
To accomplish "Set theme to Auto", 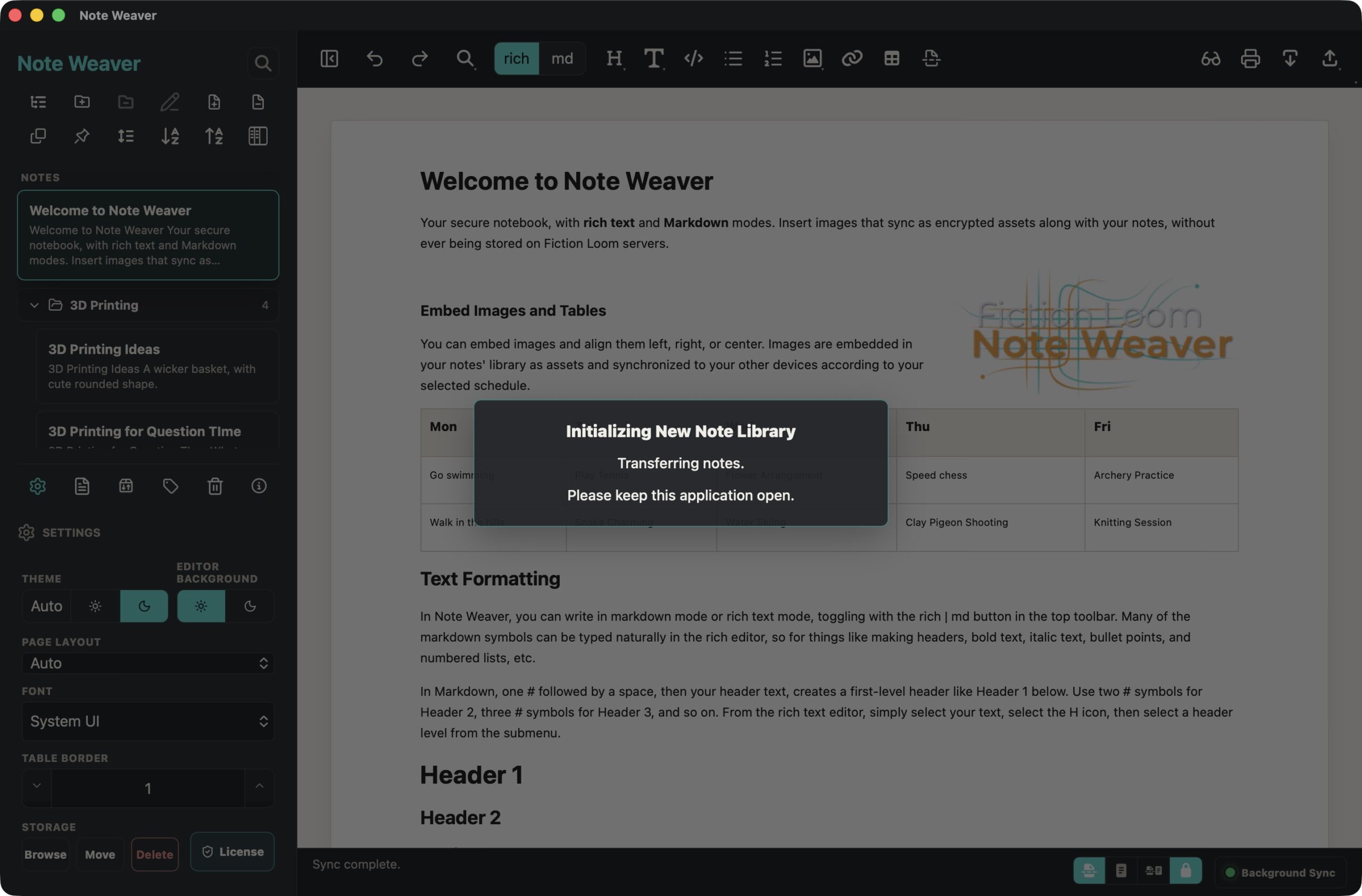I will pyautogui.click(x=46, y=606).
